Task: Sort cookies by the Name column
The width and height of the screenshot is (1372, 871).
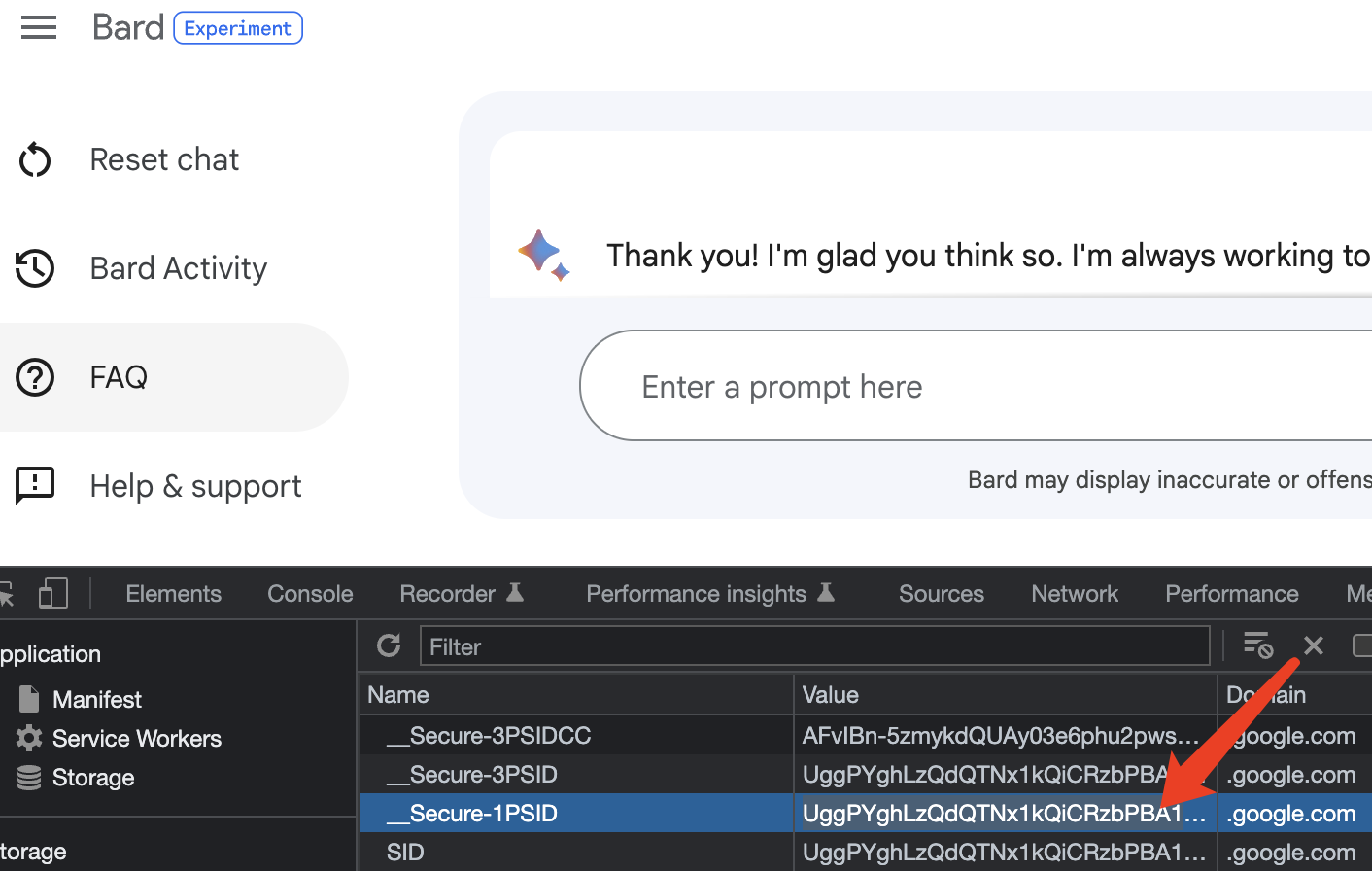Action: 576,695
